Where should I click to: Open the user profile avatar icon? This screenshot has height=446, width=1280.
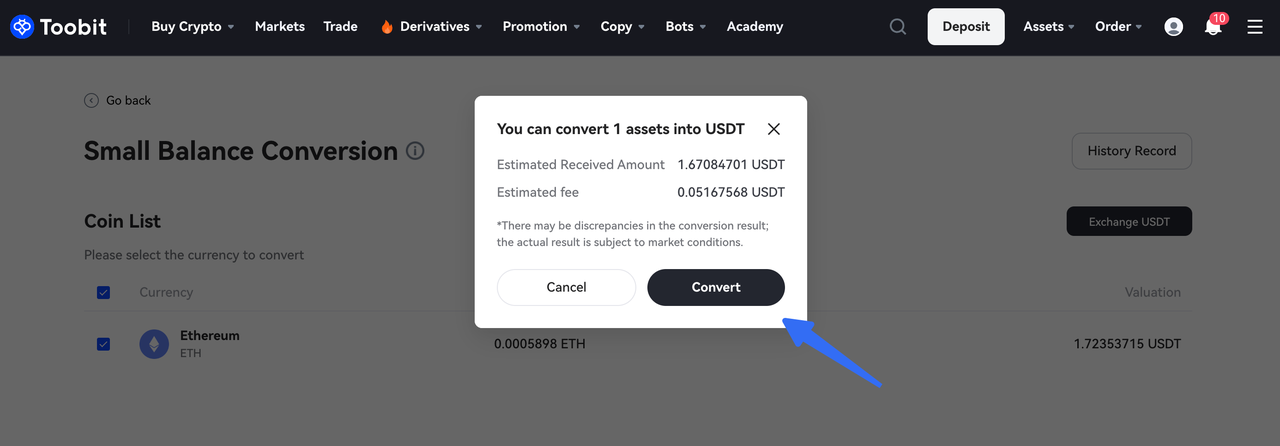pos(1174,27)
